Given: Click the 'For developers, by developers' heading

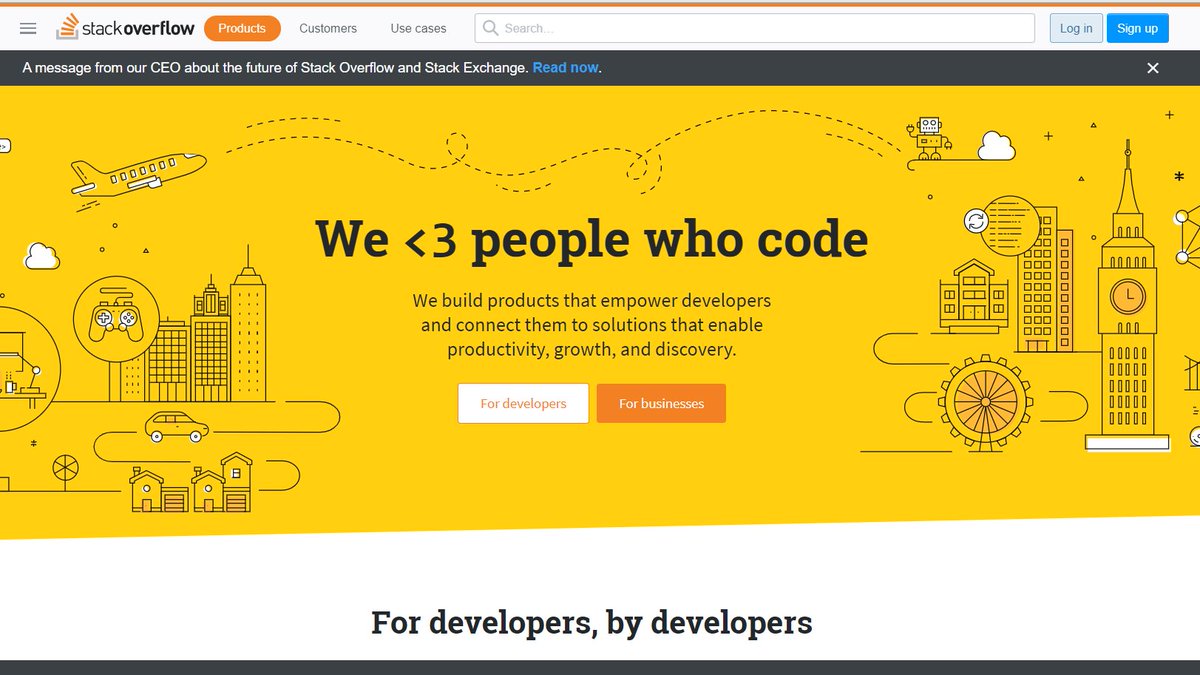Looking at the screenshot, I should pos(592,622).
